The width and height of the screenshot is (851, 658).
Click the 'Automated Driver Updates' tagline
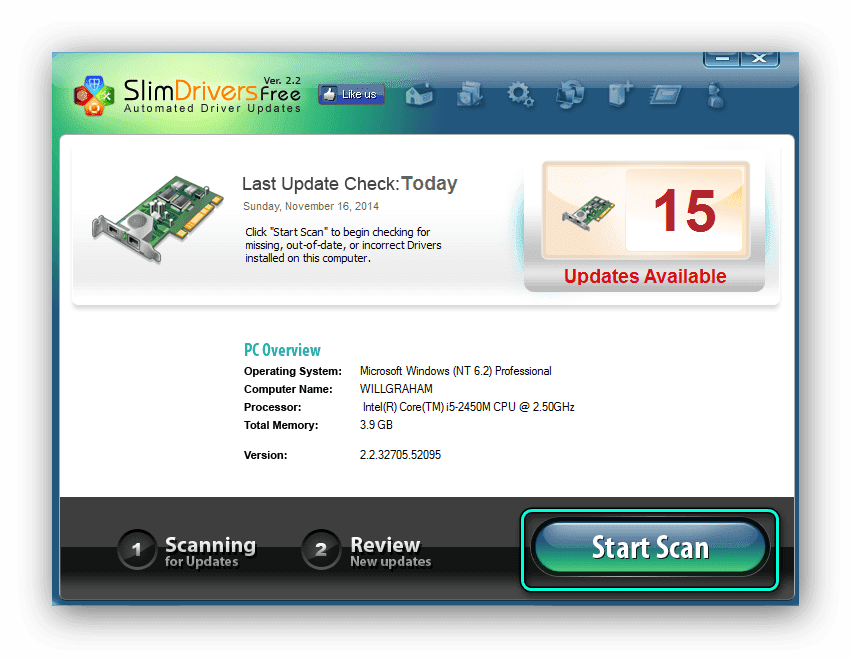click(212, 108)
